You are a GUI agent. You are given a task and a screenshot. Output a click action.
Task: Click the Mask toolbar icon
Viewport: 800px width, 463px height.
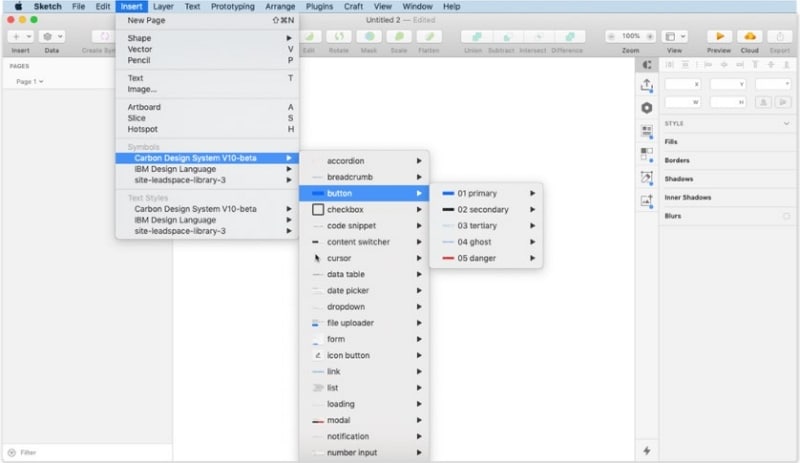[x=369, y=36]
